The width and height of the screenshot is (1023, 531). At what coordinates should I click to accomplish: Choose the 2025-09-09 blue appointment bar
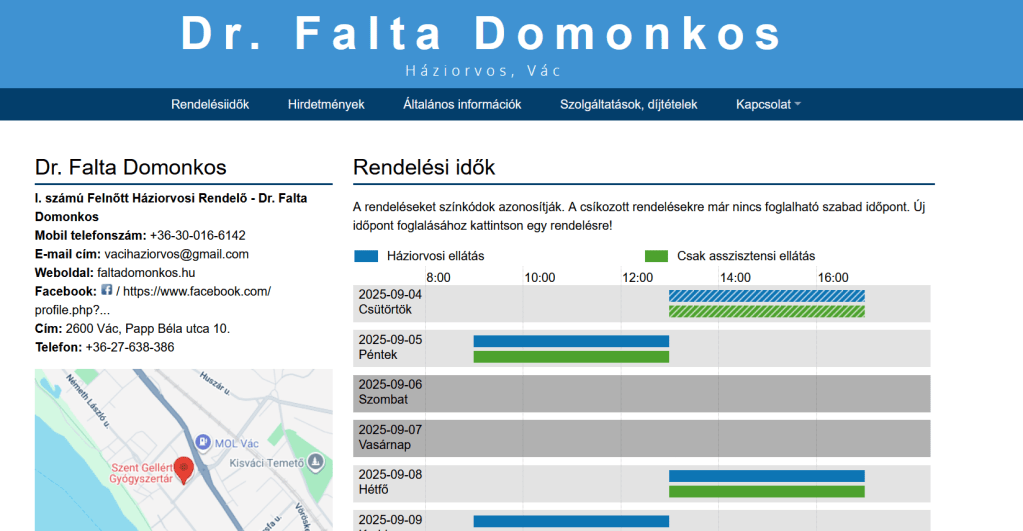(570, 521)
